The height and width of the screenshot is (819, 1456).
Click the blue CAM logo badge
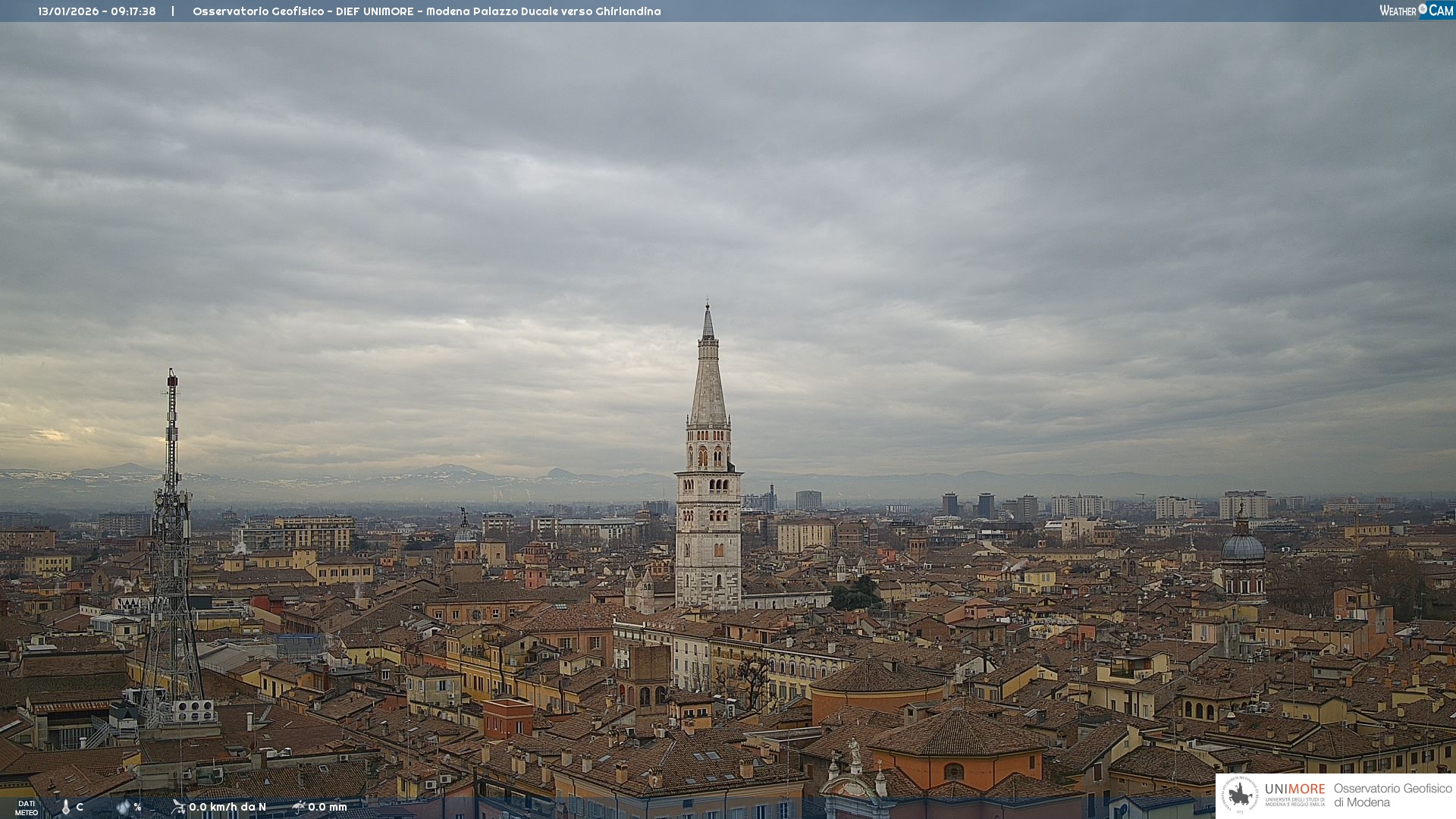point(1441,10)
